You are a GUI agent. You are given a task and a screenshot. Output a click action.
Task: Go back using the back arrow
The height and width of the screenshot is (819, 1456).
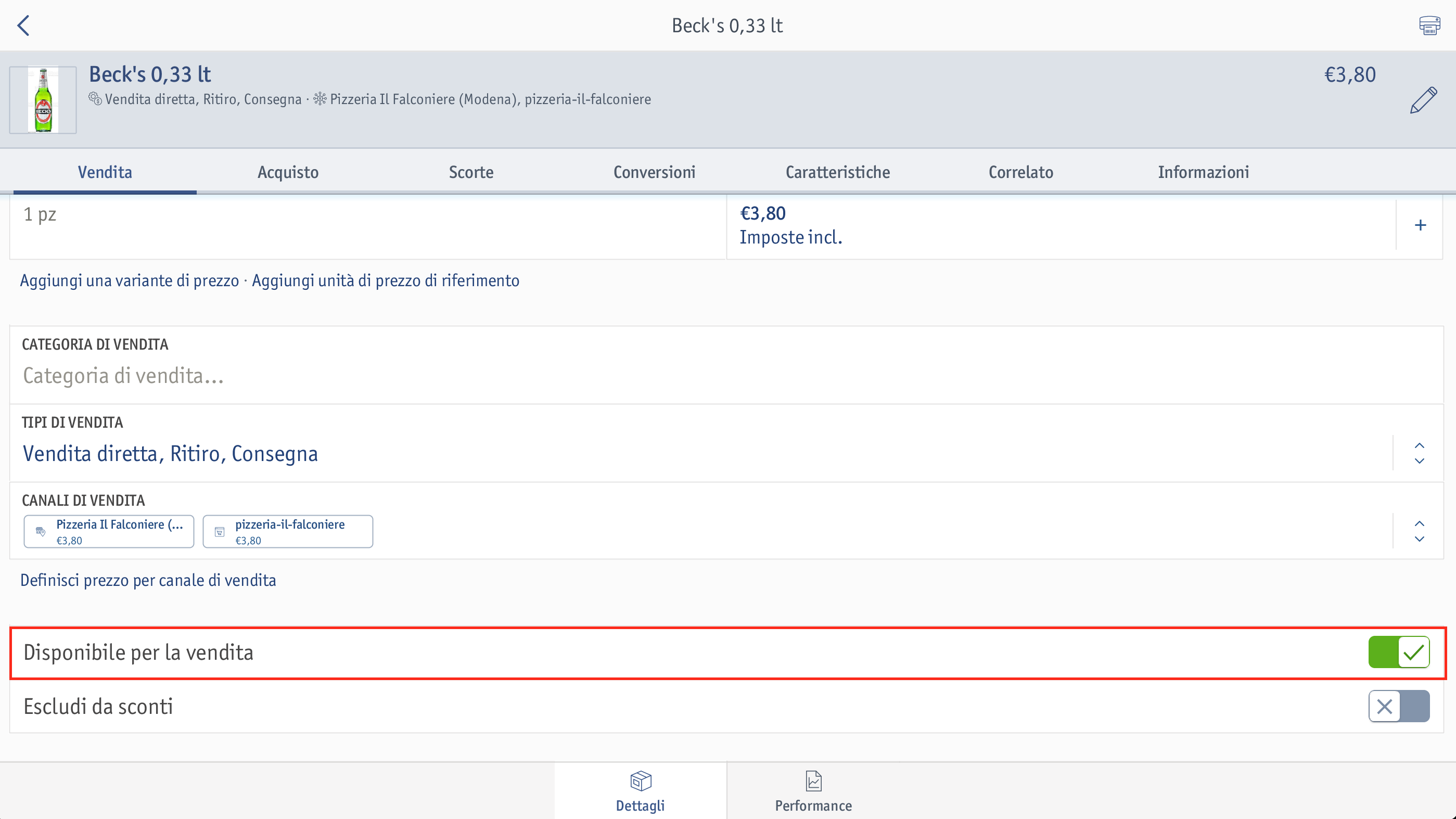24,25
